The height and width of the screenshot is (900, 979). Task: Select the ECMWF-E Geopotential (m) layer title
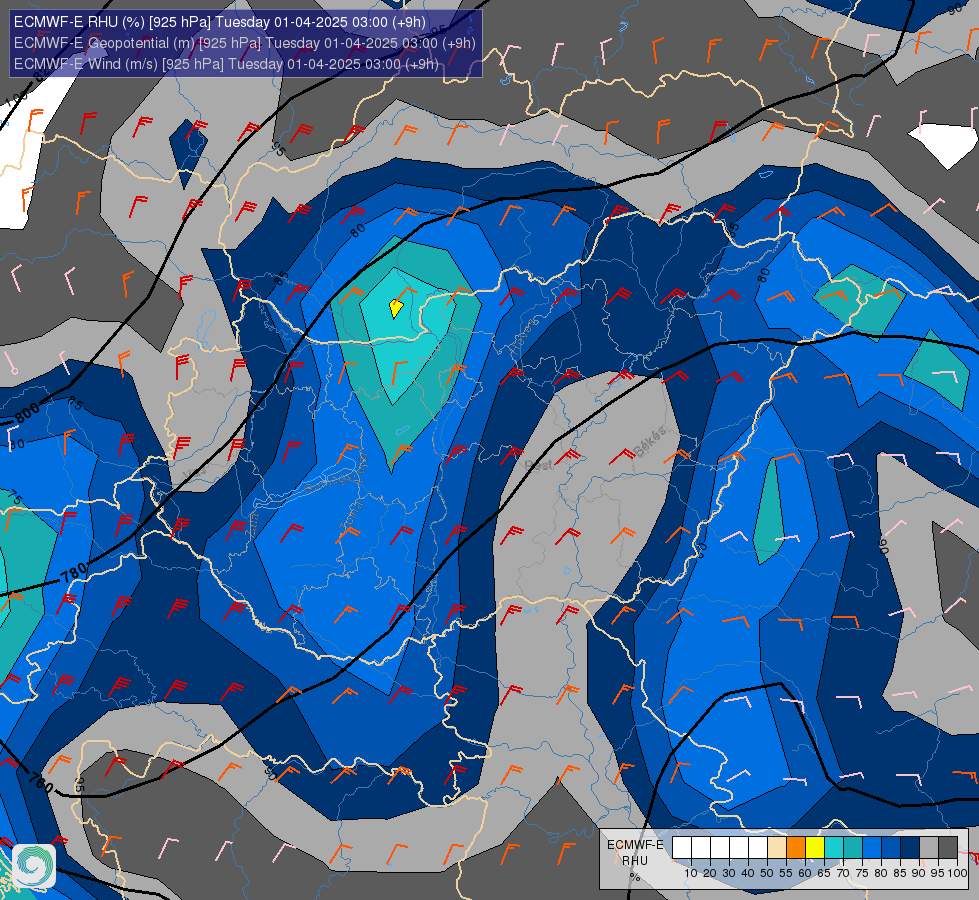click(x=245, y=43)
